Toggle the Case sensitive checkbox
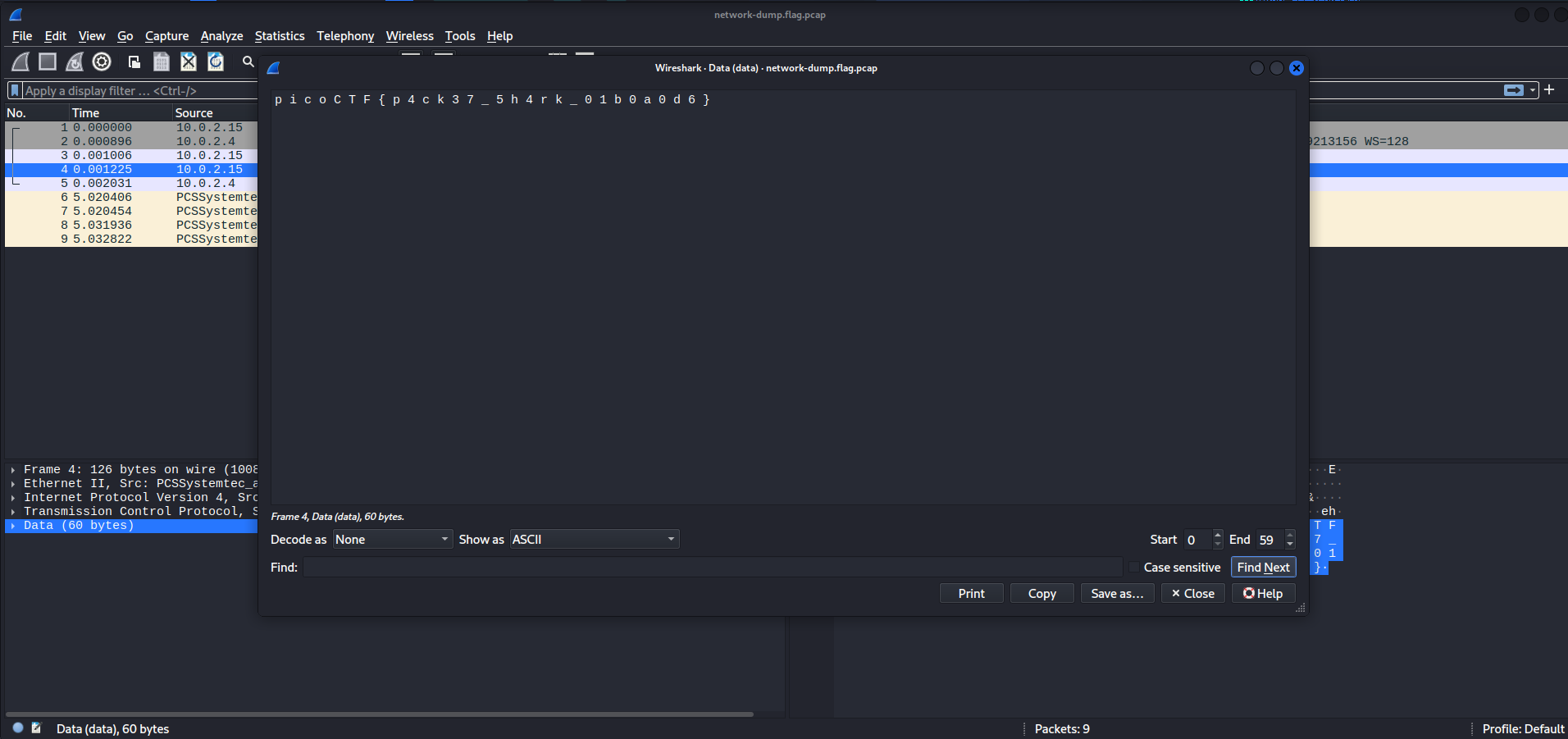 pos(1134,567)
